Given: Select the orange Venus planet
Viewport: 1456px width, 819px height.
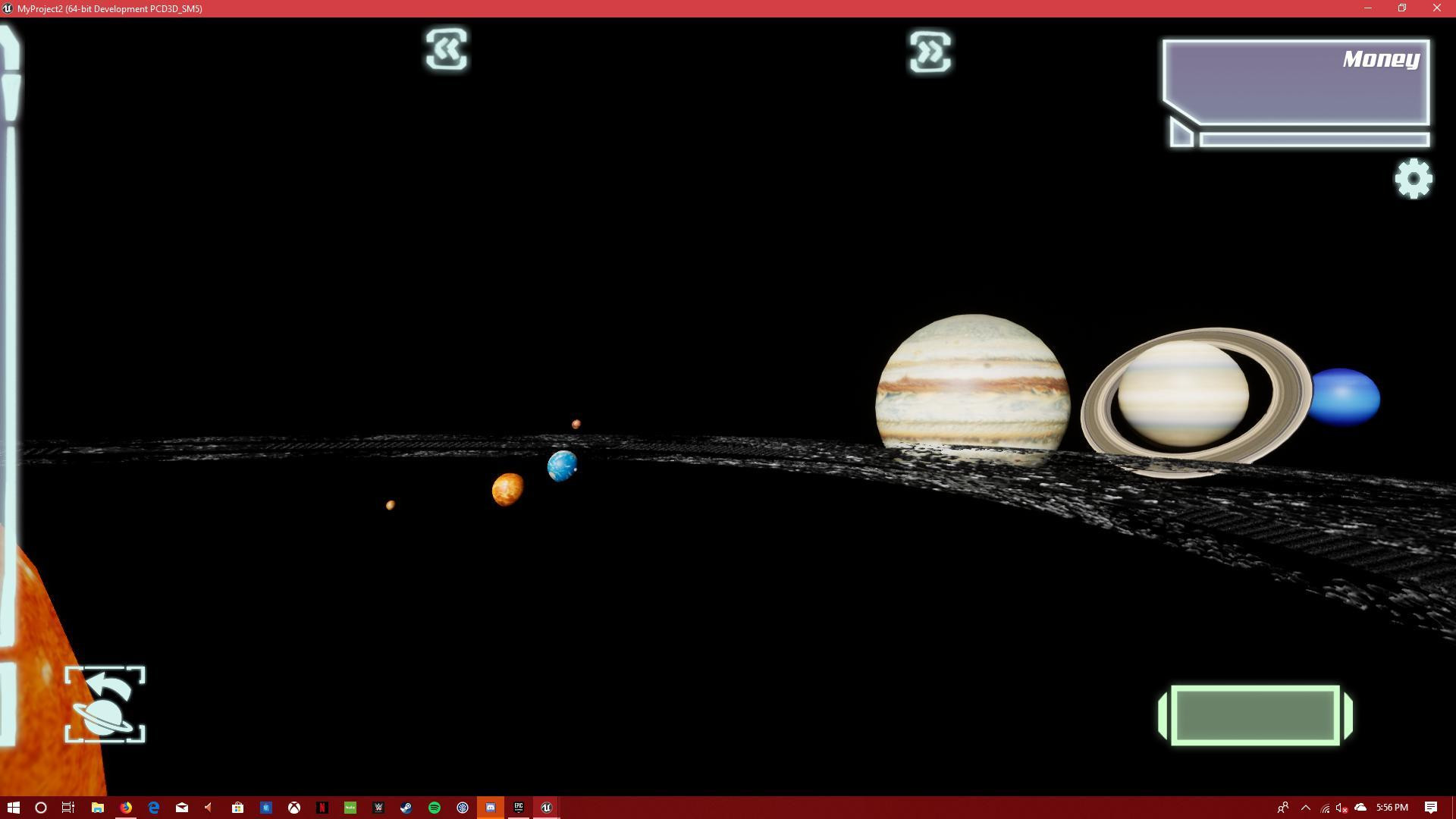Looking at the screenshot, I should 507,489.
